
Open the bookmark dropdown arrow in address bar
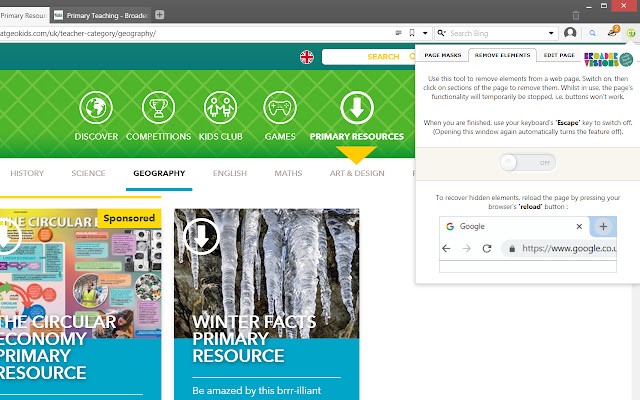tap(424, 33)
